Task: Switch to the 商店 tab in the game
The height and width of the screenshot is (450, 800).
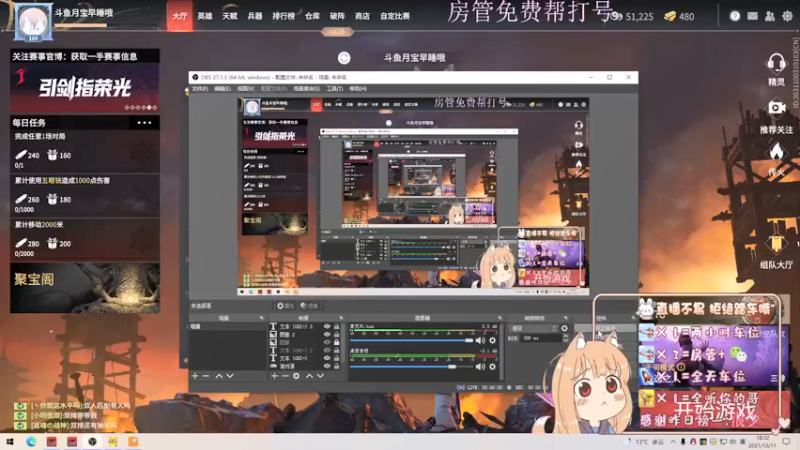Action: click(x=362, y=16)
